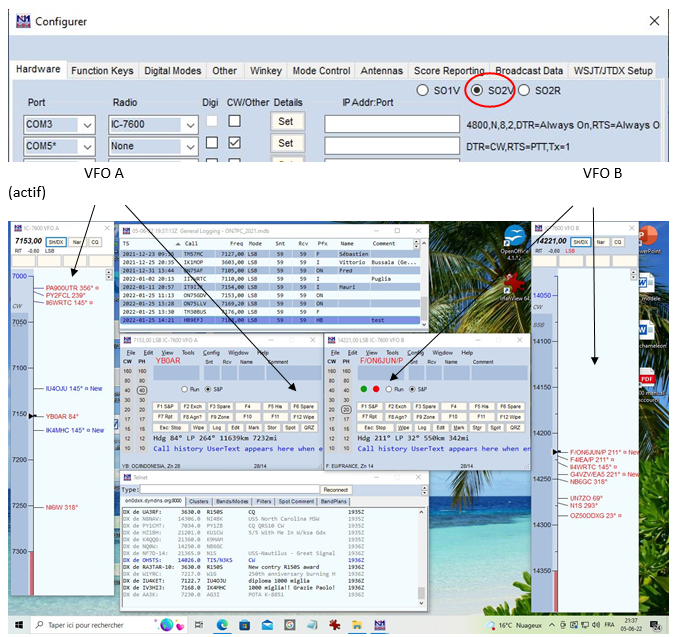This screenshot has width=676, height=637.
Task: Click the green LED in VFO B entry window
Action: [x=364, y=389]
